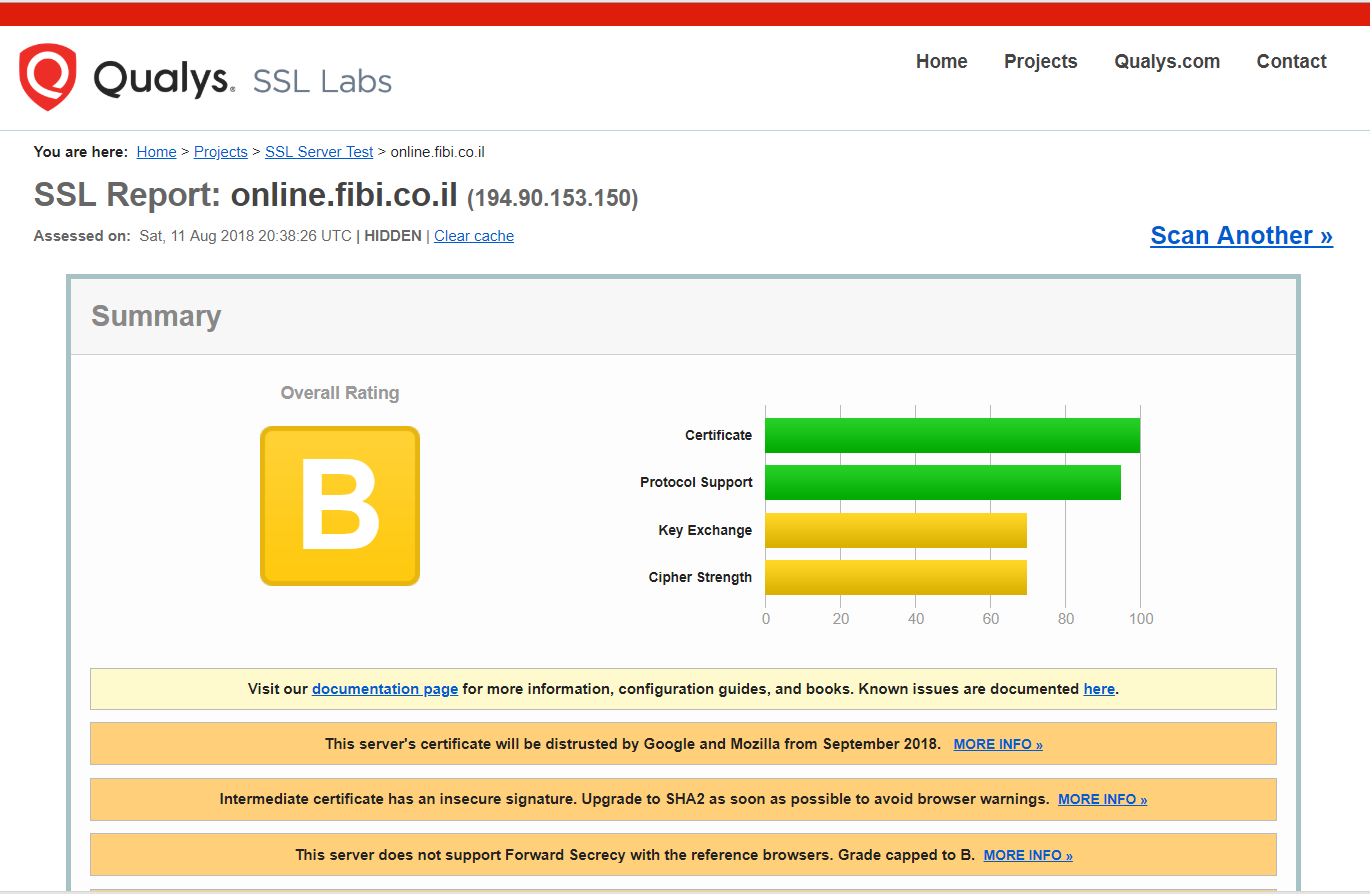Click the 'Protocol Support' chart label
1370x894 pixels.
click(x=696, y=482)
